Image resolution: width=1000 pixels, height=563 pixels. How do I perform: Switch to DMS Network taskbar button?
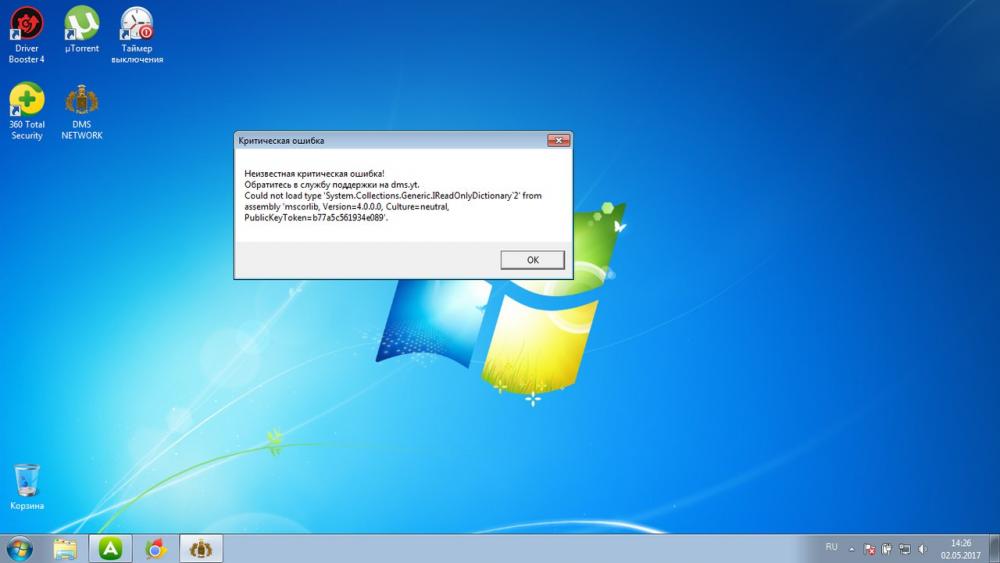[x=201, y=548]
